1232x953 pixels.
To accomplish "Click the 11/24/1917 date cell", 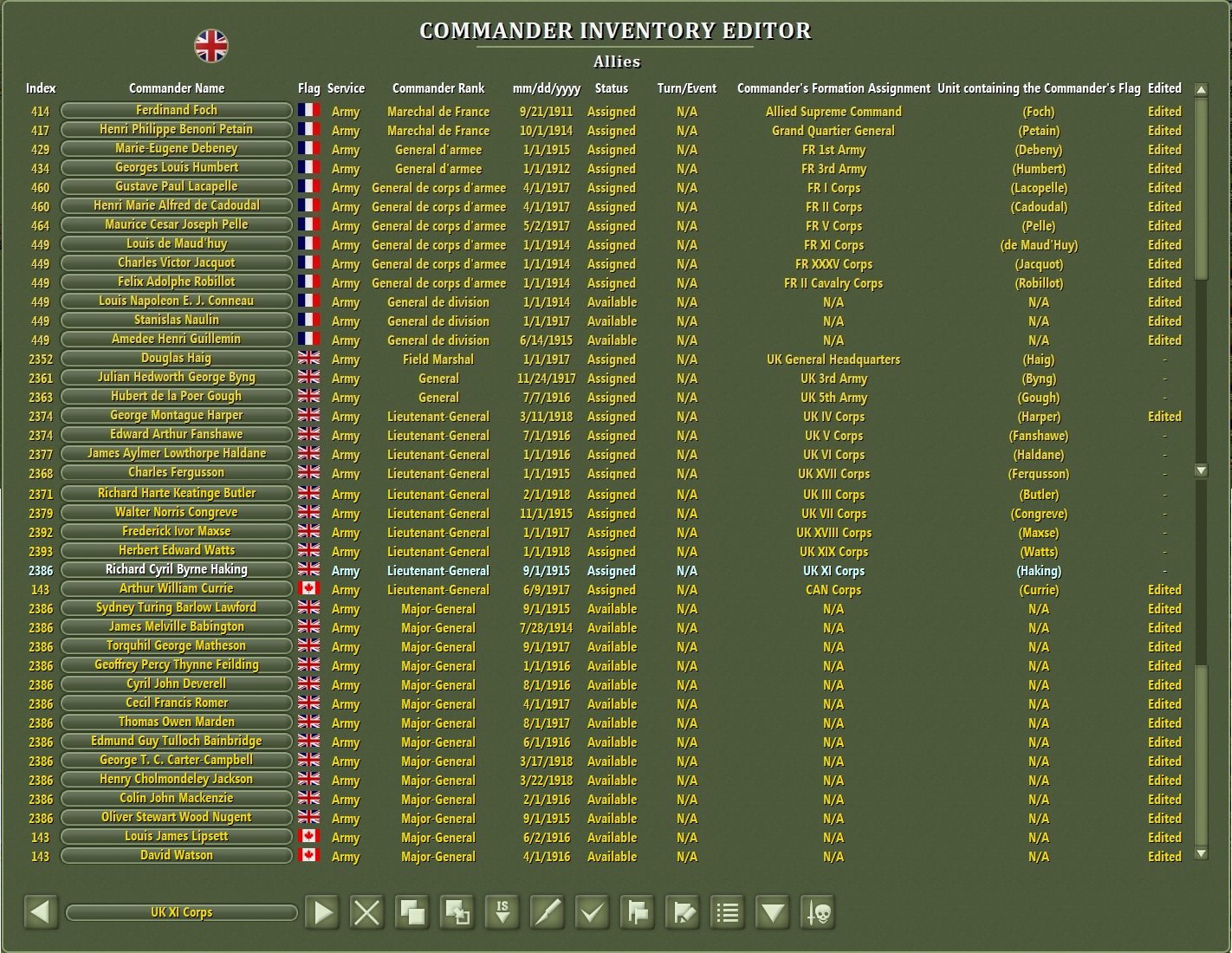I will pyautogui.click(x=547, y=379).
